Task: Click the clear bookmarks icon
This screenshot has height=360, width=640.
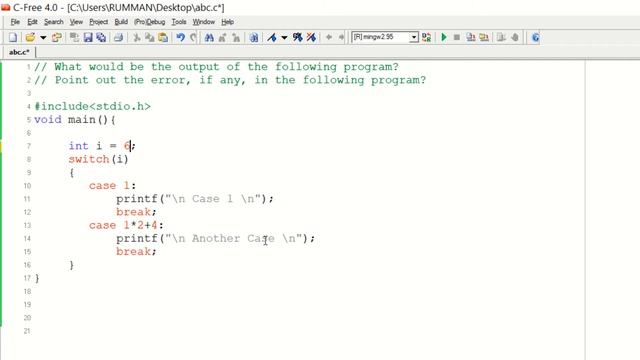Action: click(311, 38)
